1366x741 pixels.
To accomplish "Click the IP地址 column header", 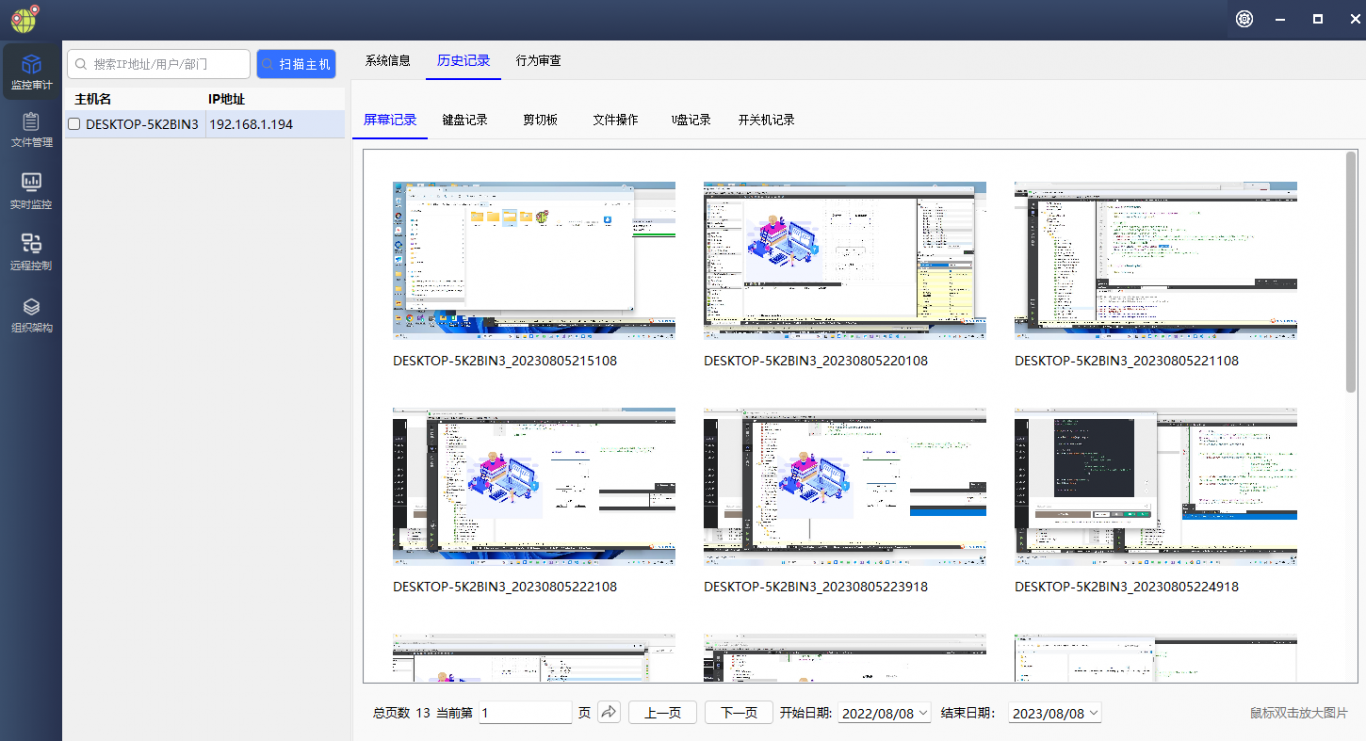I will [226, 99].
